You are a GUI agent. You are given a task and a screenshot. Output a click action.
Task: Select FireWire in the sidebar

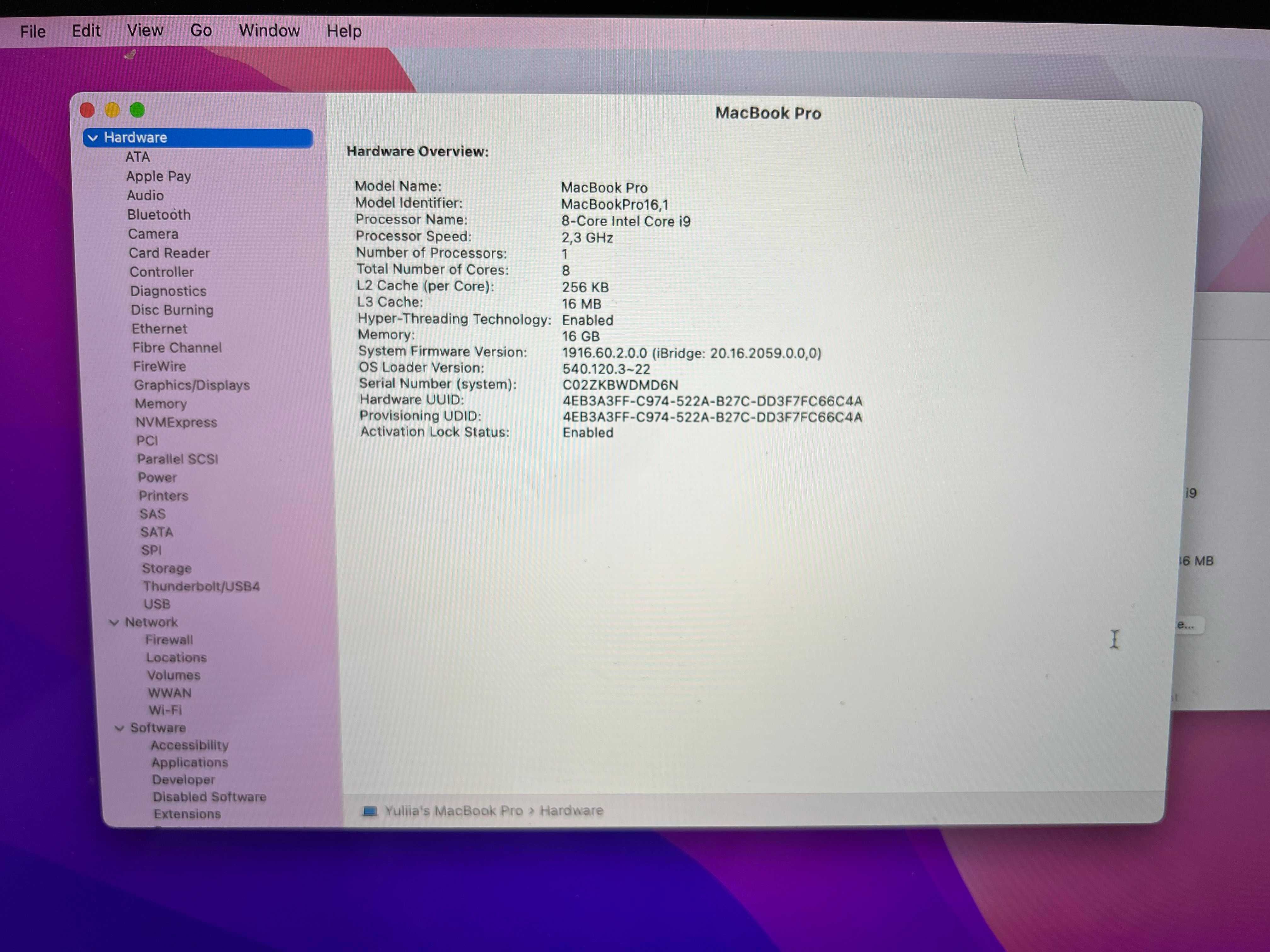159,366
